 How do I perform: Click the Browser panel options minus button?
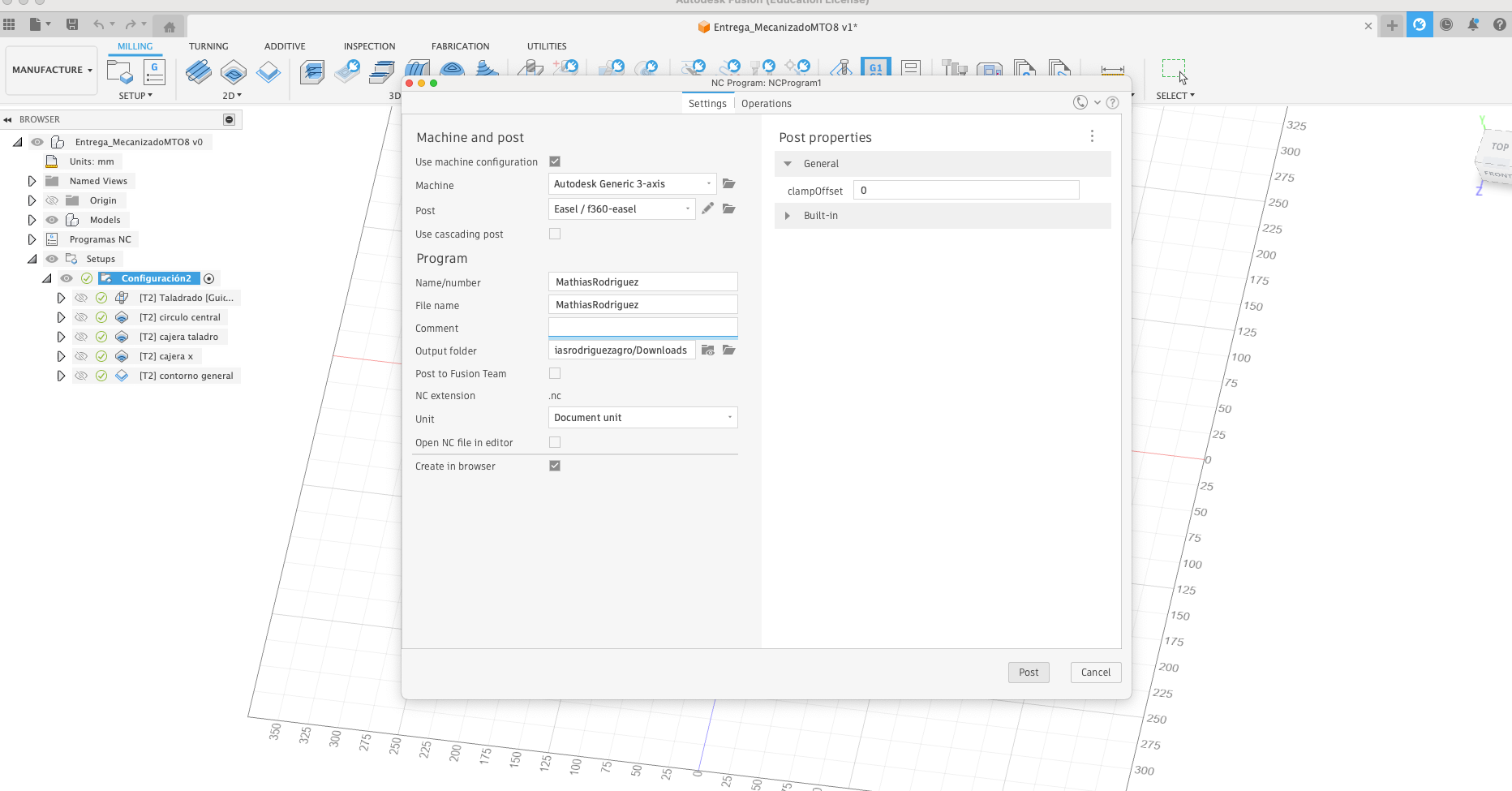pos(229,120)
